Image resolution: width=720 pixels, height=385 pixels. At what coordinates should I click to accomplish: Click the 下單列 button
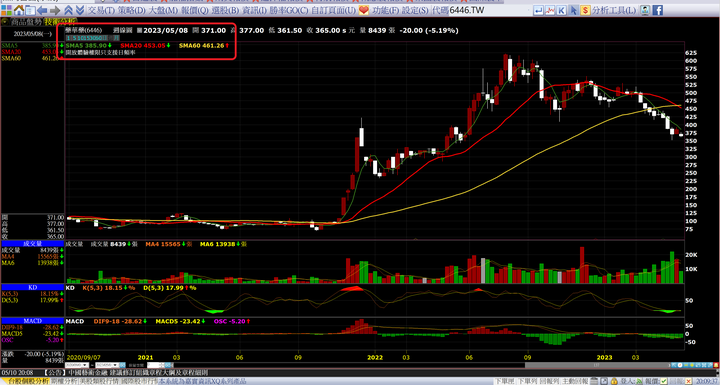(x=528, y=381)
